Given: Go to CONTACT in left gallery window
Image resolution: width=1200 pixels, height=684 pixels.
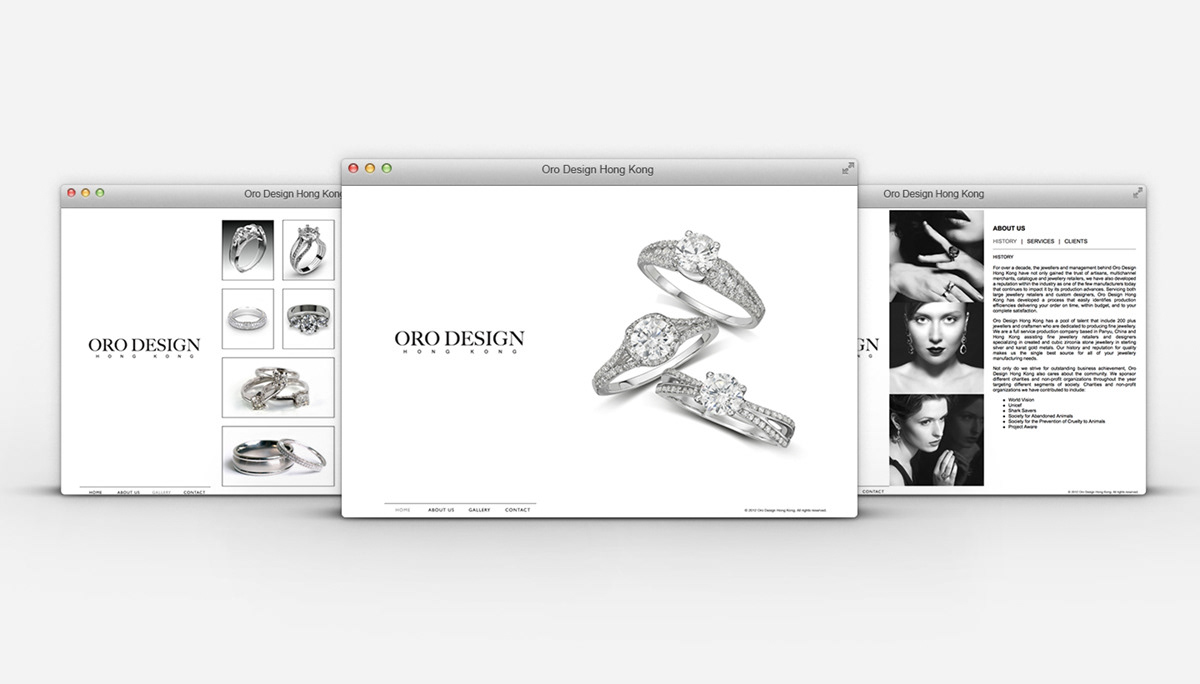Looking at the screenshot, I should pyautogui.click(x=195, y=492).
